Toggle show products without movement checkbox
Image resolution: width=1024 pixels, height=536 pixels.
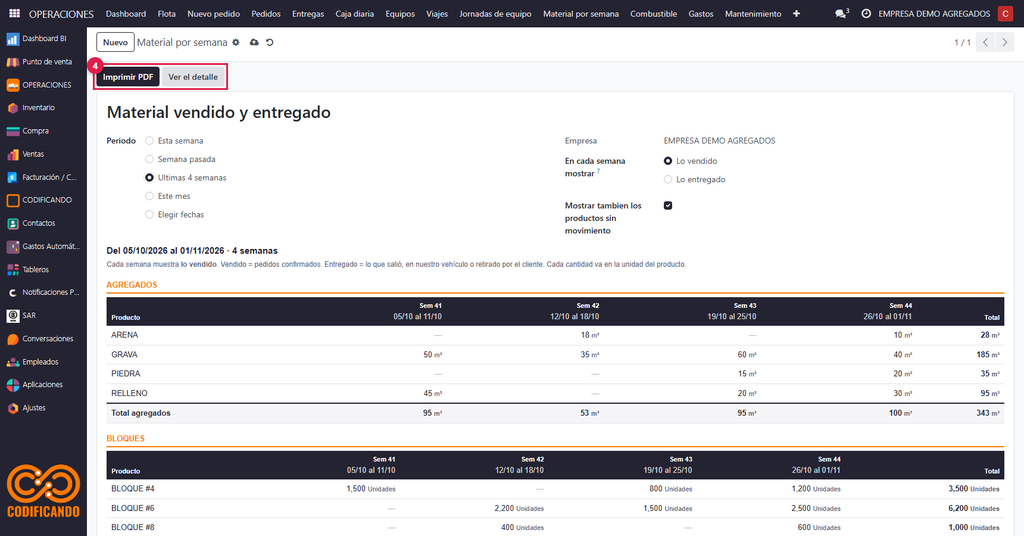click(x=668, y=206)
